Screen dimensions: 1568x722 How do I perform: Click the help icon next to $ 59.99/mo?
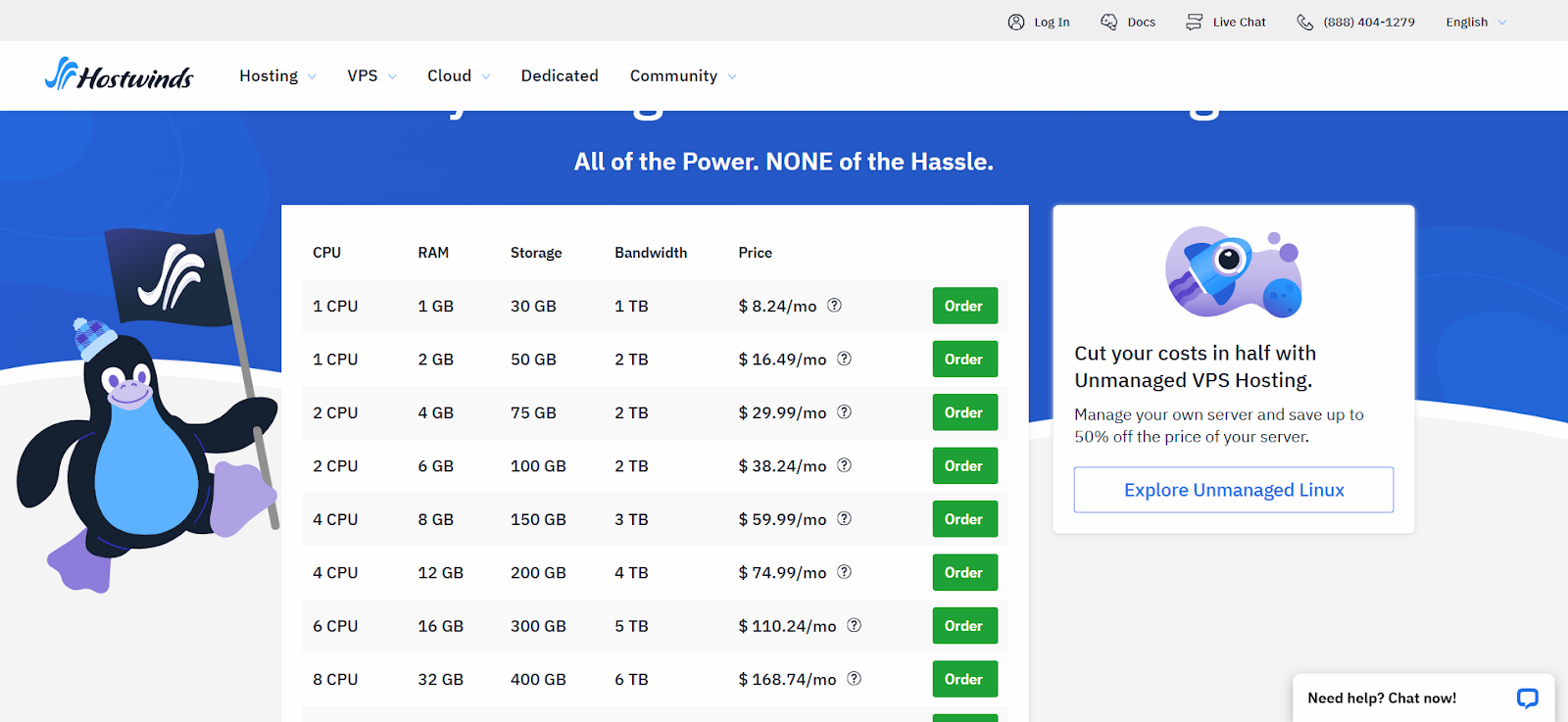pos(844,518)
